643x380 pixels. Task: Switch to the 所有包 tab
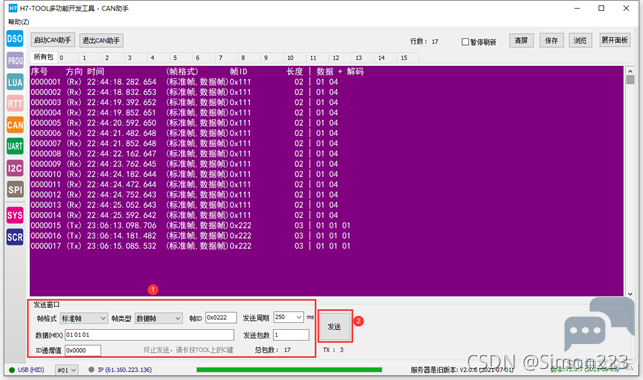(43, 57)
